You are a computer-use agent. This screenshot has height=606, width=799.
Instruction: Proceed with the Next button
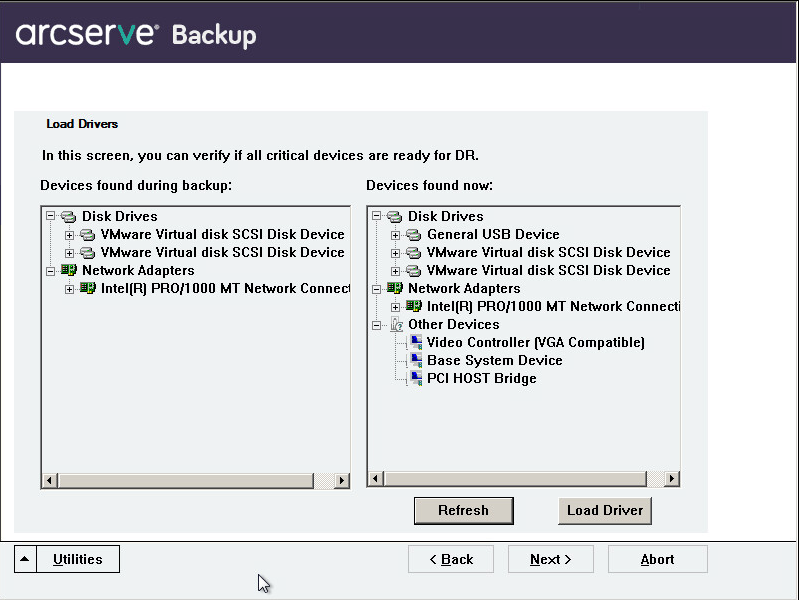pyautogui.click(x=550, y=559)
